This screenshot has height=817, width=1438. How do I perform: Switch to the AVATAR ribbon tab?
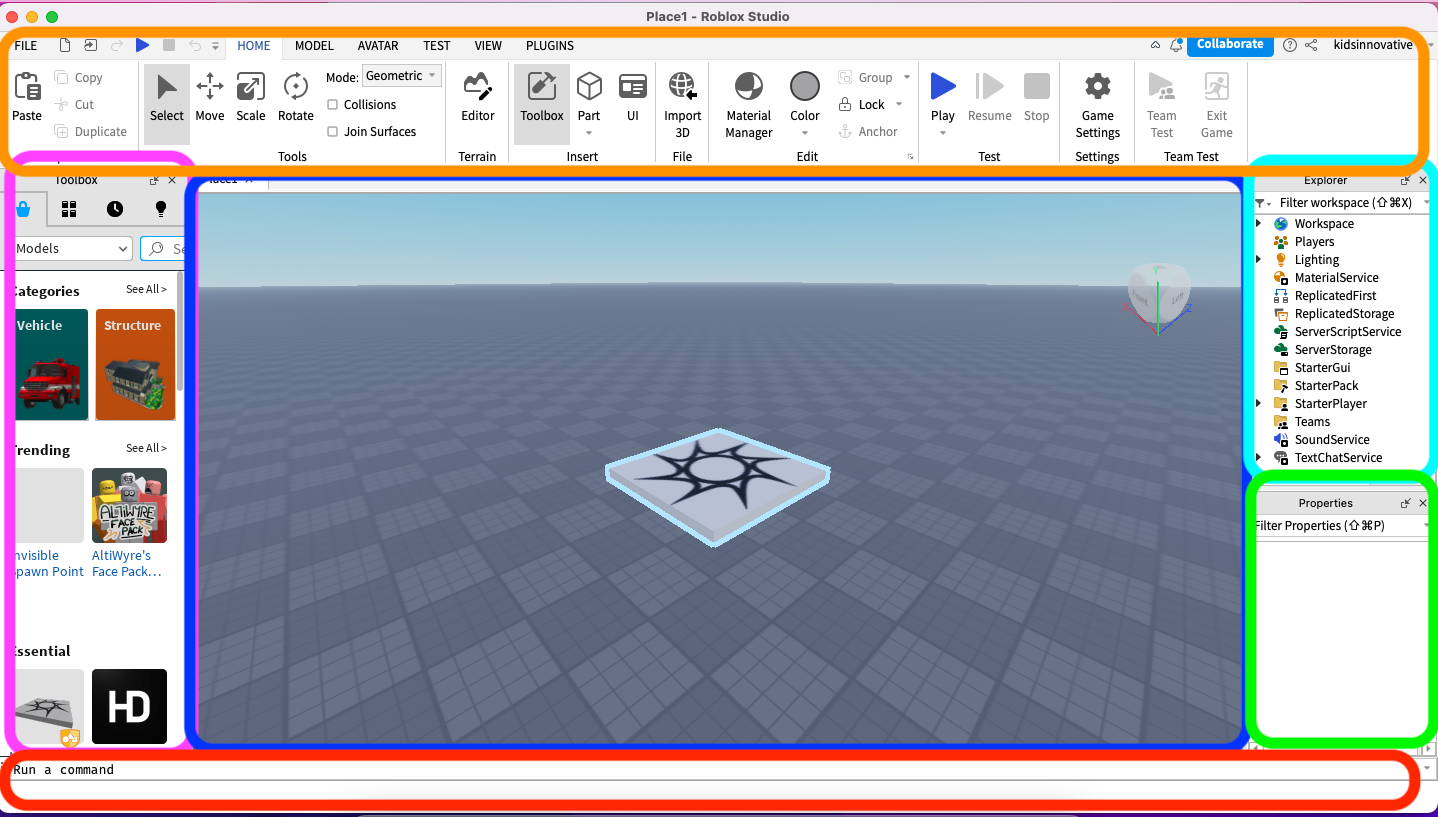pos(378,46)
